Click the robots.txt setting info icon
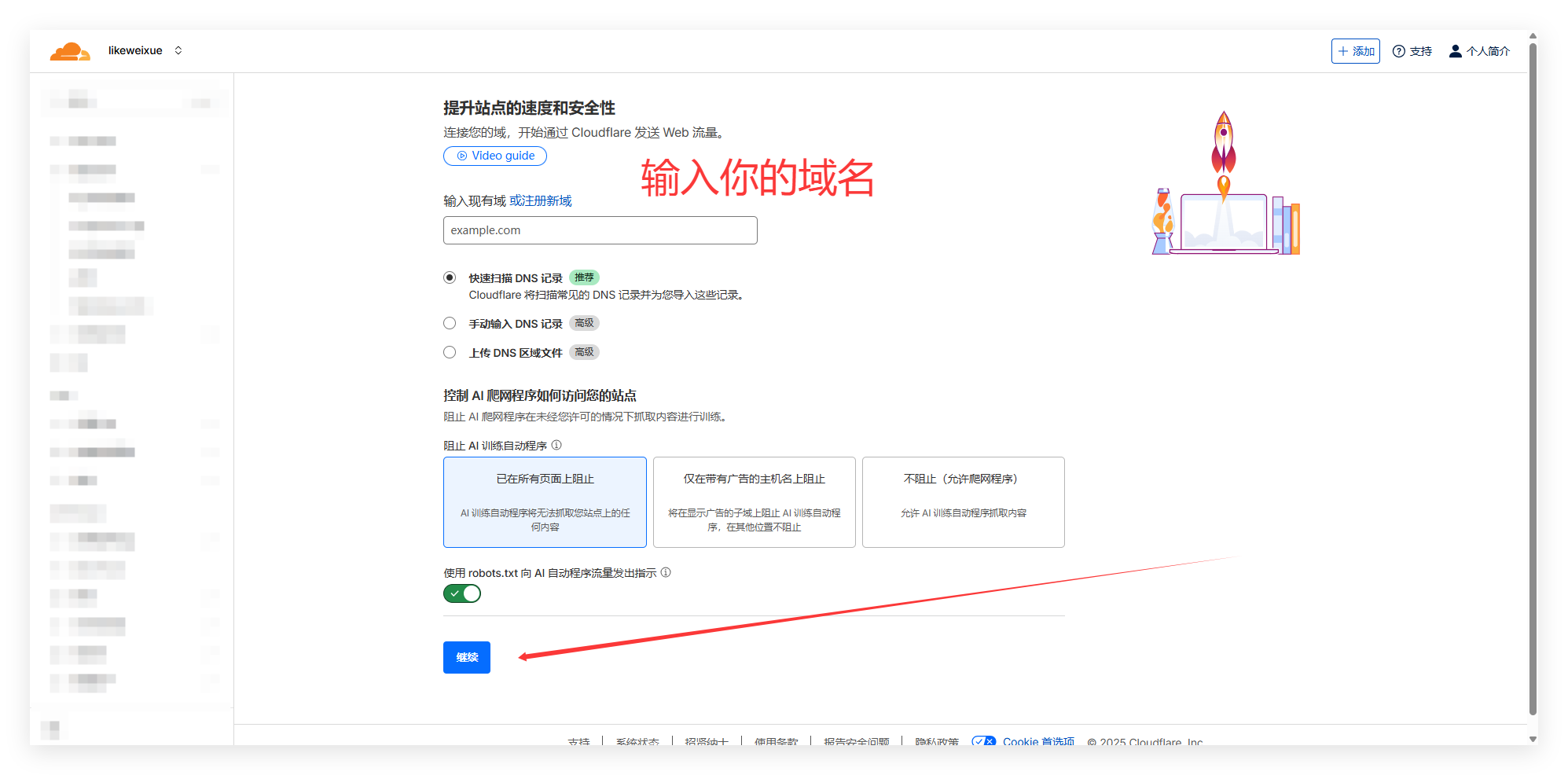Image resolution: width=1568 pixels, height=775 pixels. 666,572
